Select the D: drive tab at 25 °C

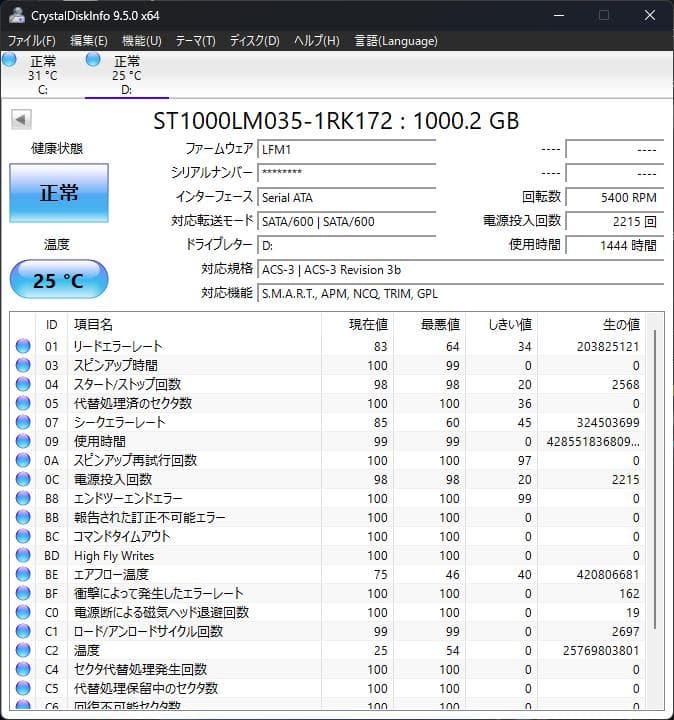click(127, 75)
